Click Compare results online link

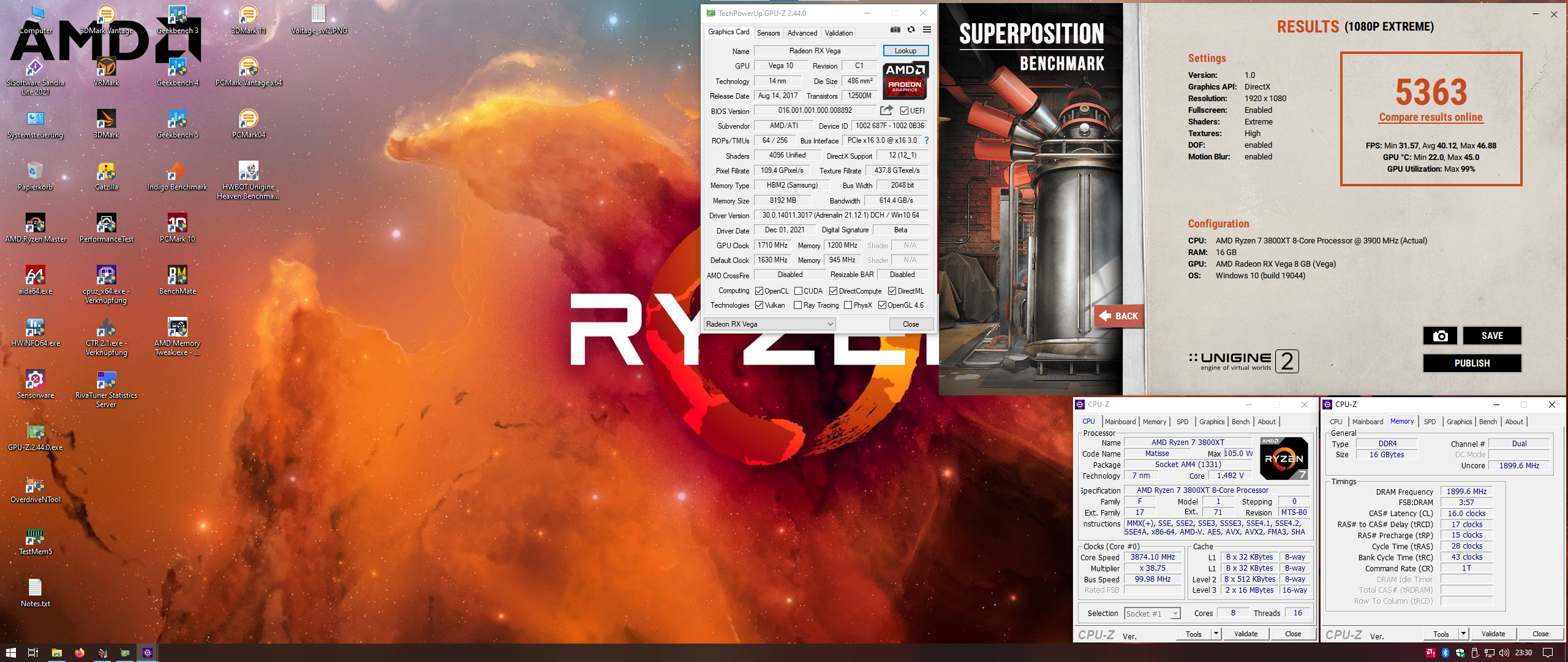point(1431,117)
